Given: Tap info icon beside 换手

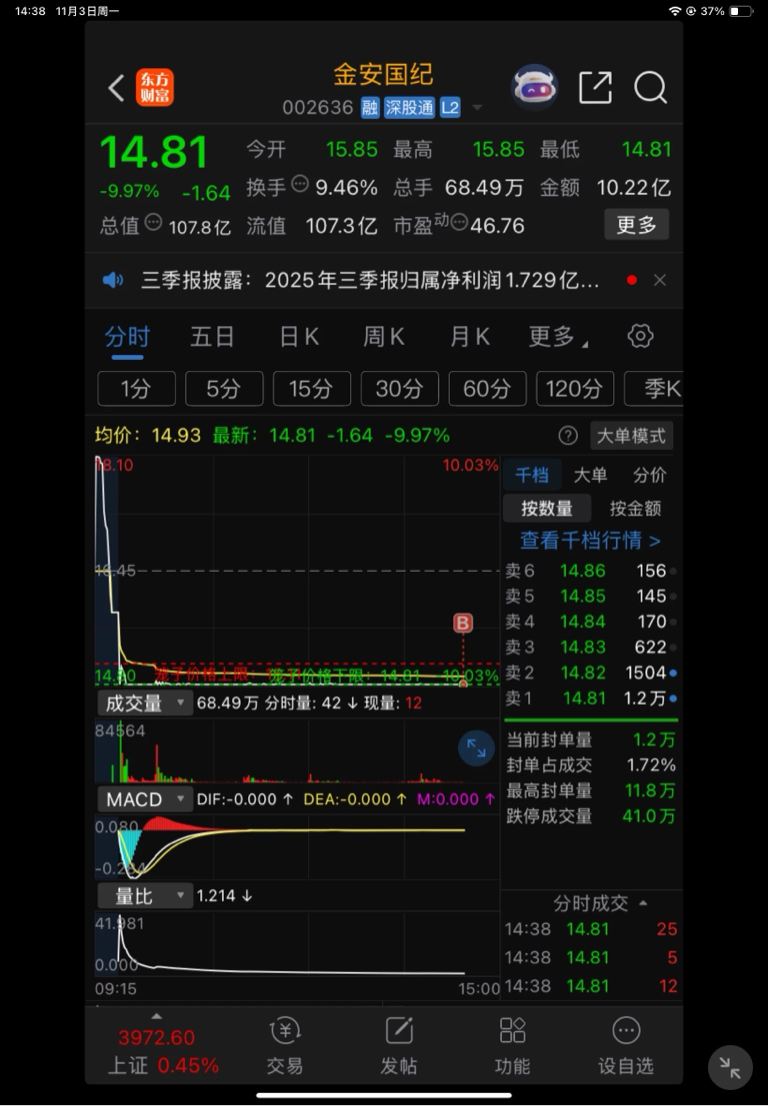Looking at the screenshot, I should (300, 184).
